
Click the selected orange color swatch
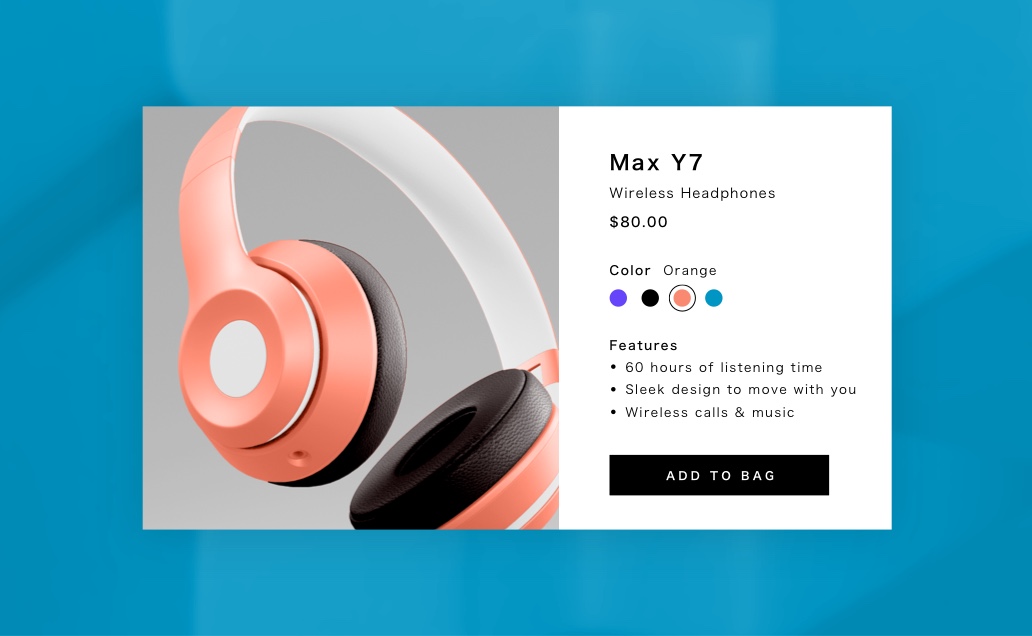[682, 298]
